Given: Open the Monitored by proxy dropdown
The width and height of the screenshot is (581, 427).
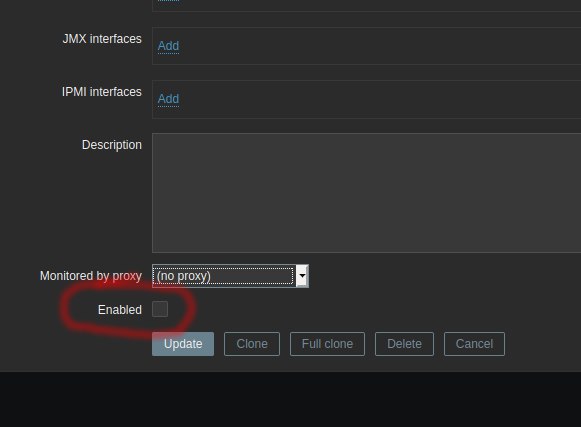Looking at the screenshot, I should [230, 276].
